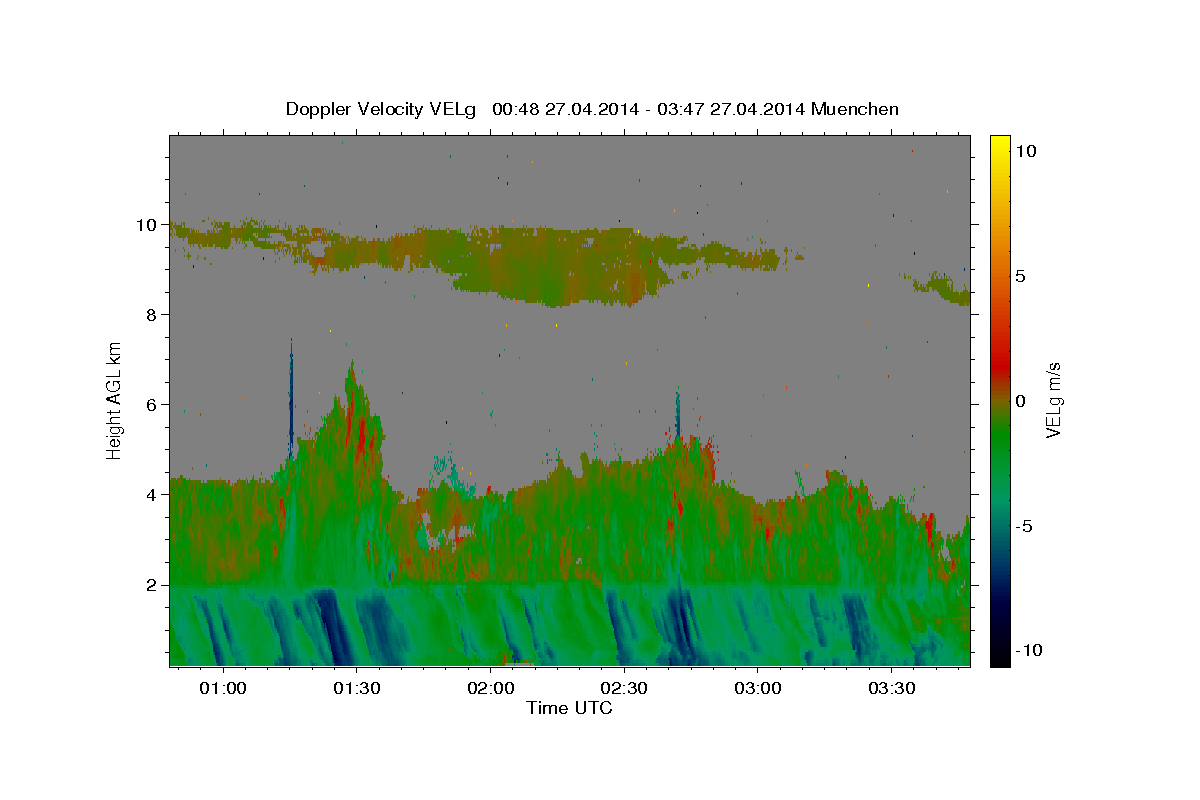Click the height axis label 10

(x=145, y=225)
